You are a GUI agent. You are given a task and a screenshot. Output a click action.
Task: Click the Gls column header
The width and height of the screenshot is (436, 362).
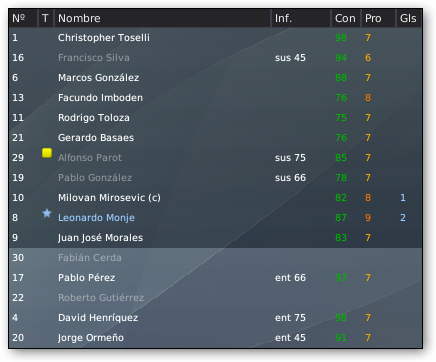click(409, 18)
